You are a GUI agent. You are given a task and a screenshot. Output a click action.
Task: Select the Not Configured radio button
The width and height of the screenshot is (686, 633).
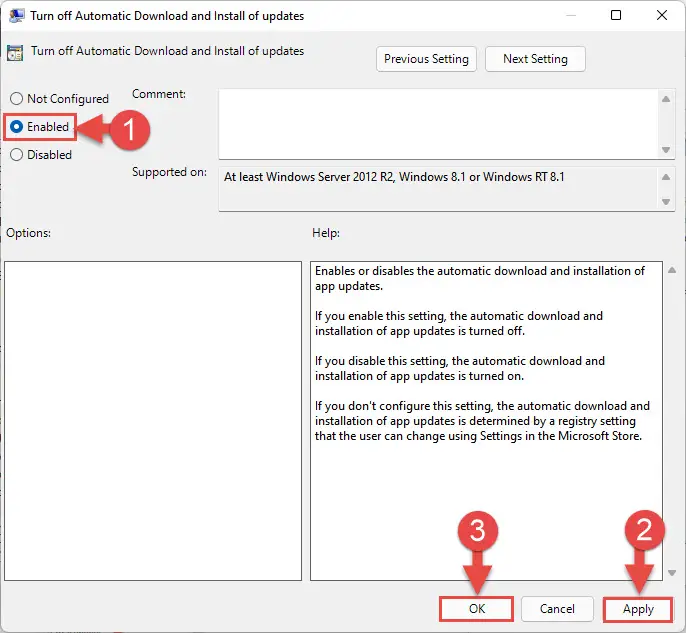pos(59,99)
